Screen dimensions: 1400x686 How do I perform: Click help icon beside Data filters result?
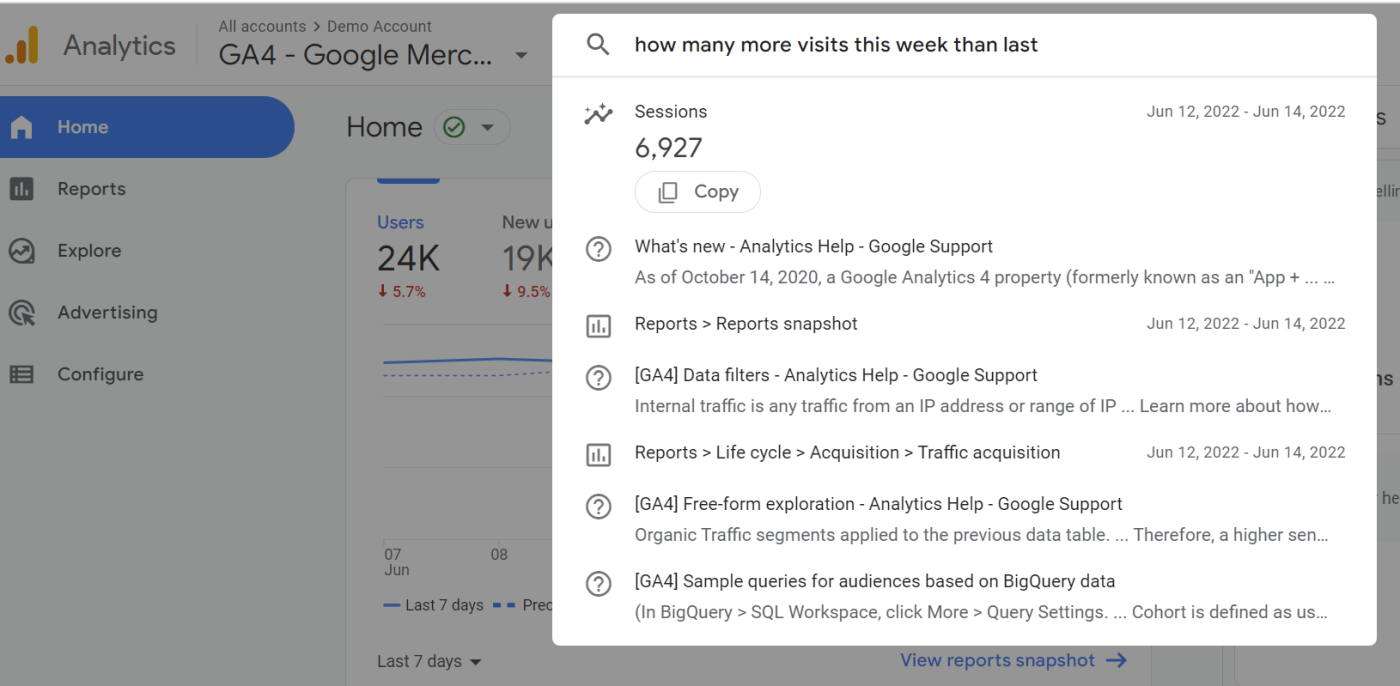598,378
